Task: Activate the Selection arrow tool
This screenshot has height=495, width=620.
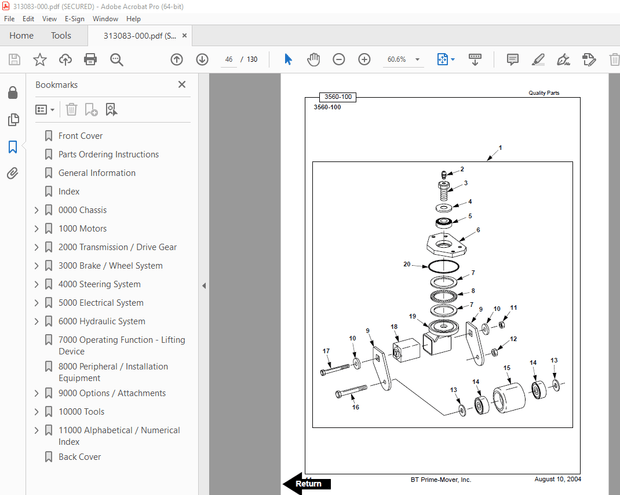Action: (288, 60)
